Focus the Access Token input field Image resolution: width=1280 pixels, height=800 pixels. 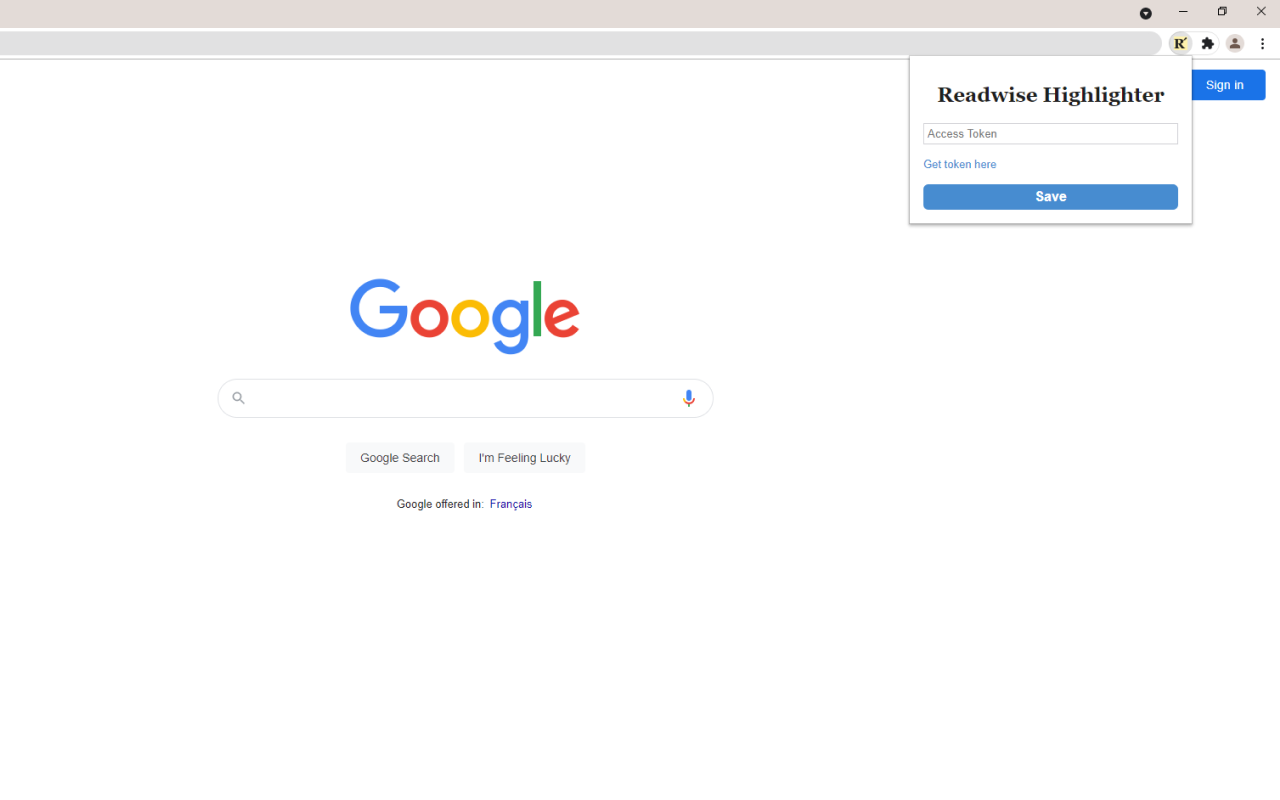pyautogui.click(x=1050, y=134)
